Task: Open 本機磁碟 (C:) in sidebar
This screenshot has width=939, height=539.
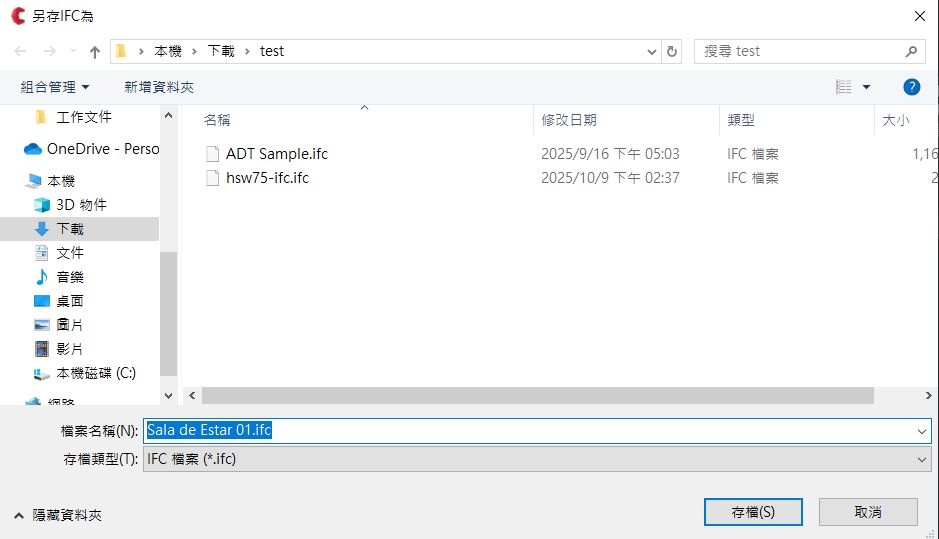Action: click(x=96, y=373)
